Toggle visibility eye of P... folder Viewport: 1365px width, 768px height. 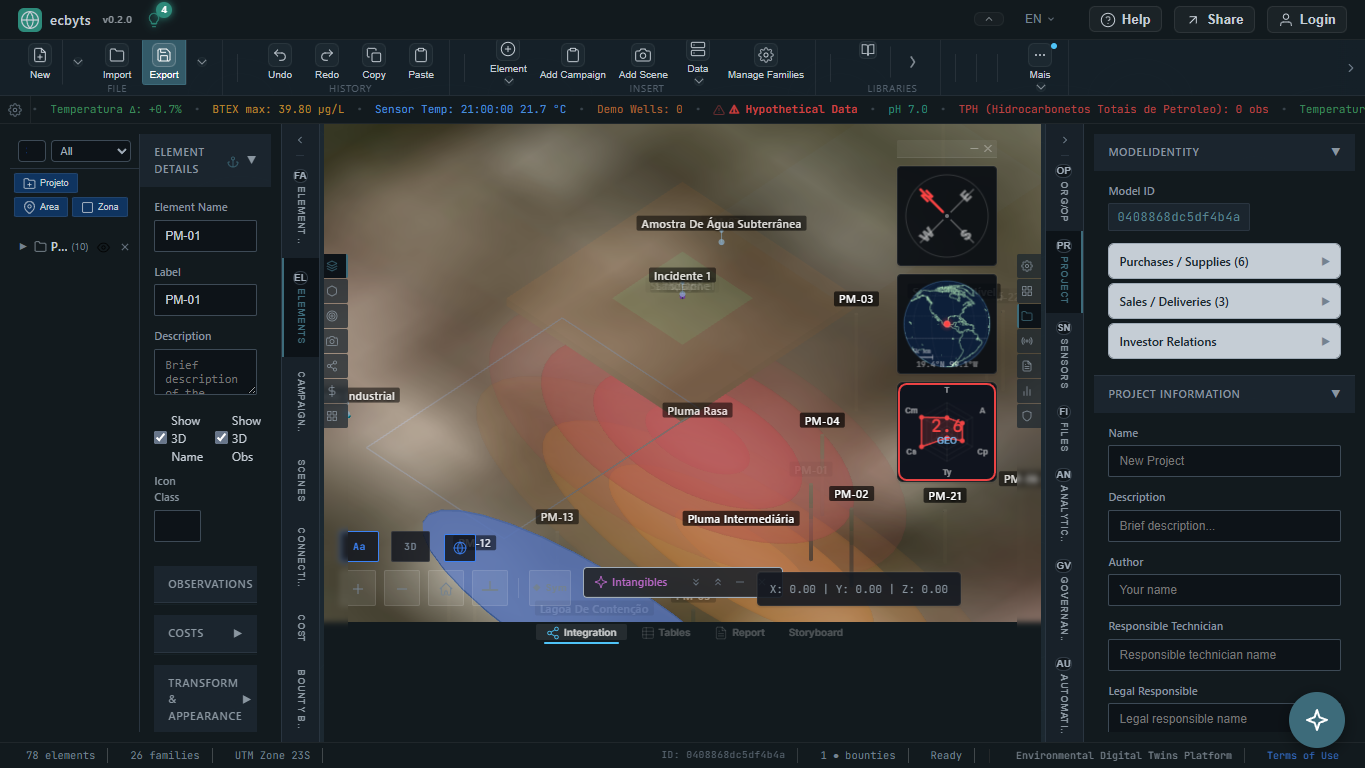103,247
